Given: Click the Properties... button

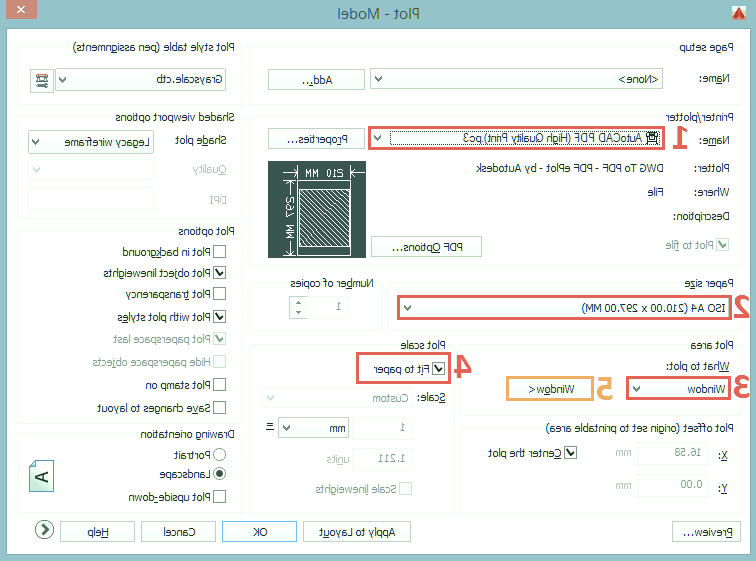Looking at the screenshot, I should click(316, 139).
